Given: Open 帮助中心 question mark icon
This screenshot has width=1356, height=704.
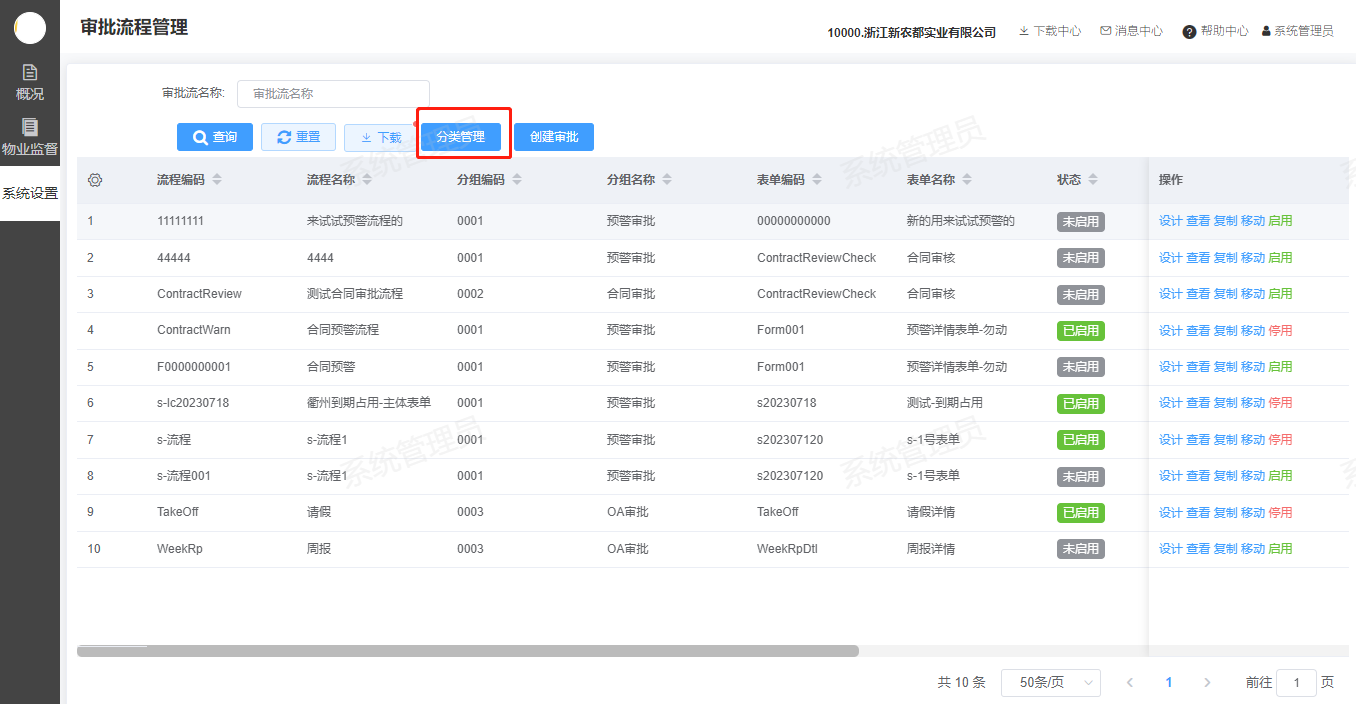Looking at the screenshot, I should coord(1189,32).
